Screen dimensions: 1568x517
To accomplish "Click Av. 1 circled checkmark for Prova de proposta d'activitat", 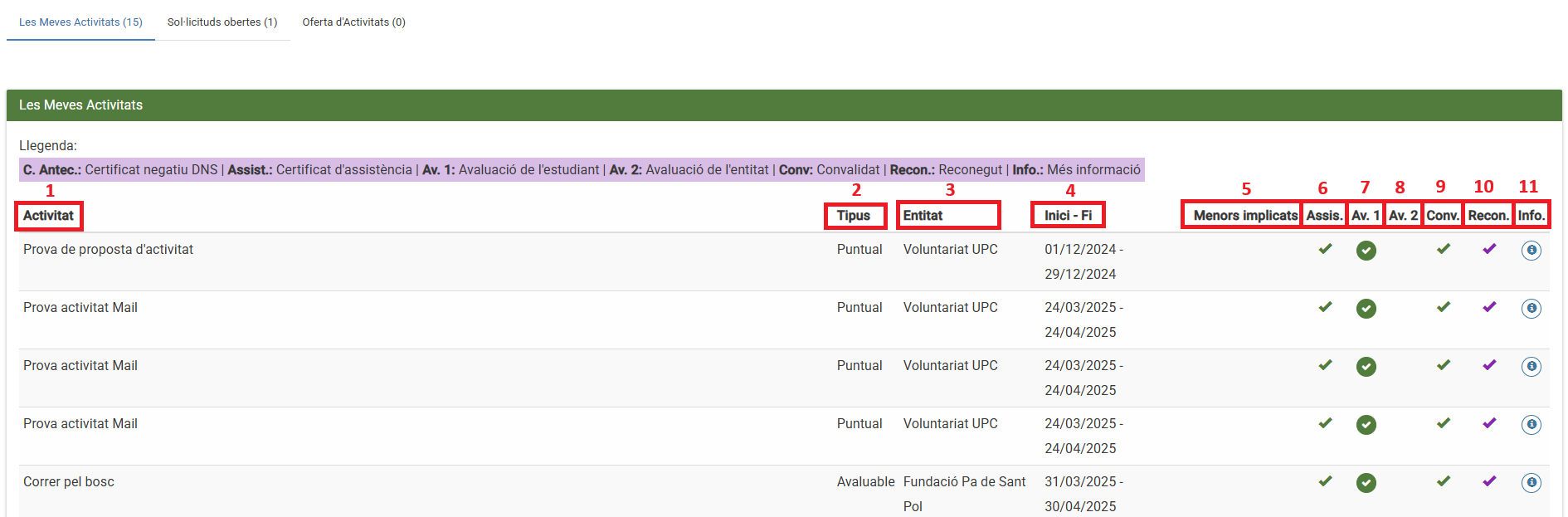I will (x=1366, y=250).
